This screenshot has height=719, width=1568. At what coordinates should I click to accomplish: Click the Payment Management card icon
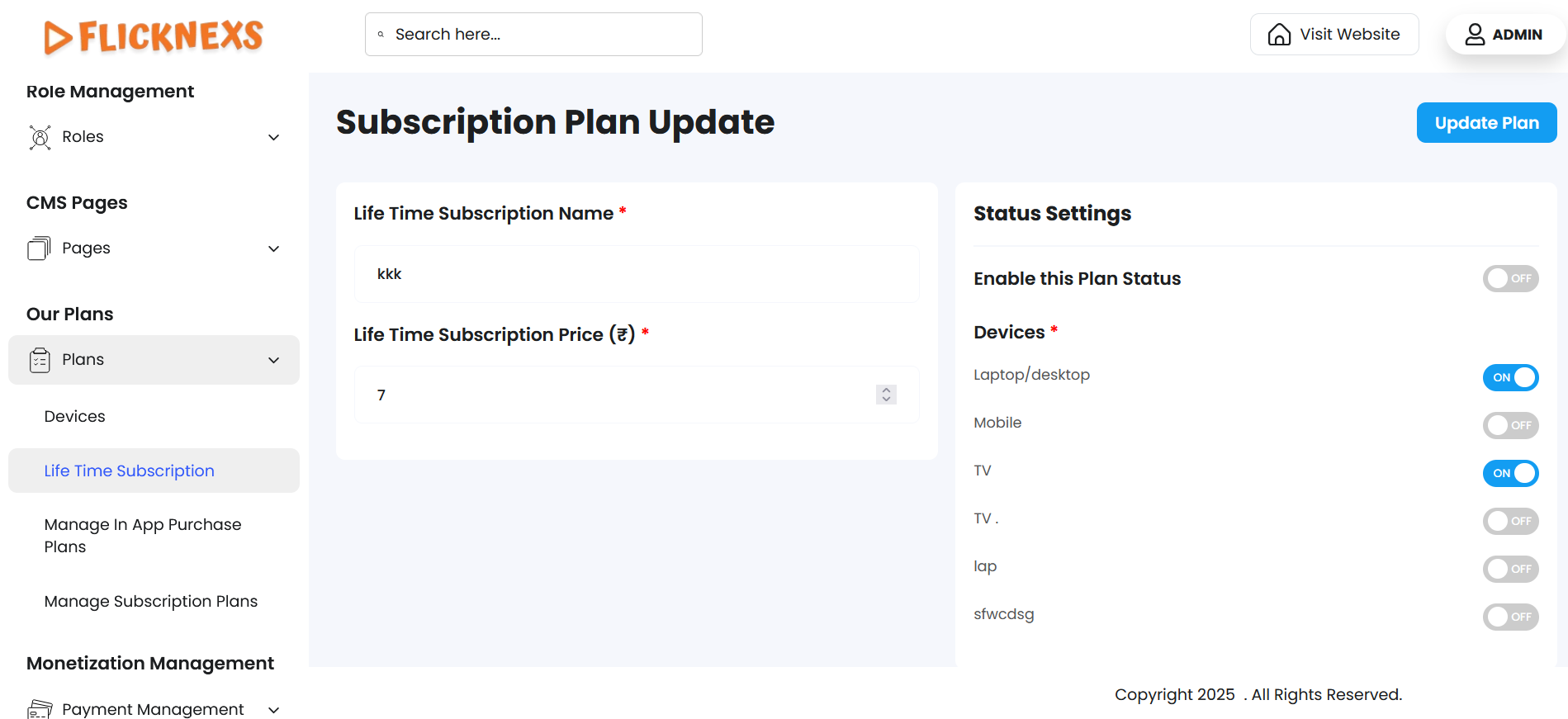pos(40,709)
